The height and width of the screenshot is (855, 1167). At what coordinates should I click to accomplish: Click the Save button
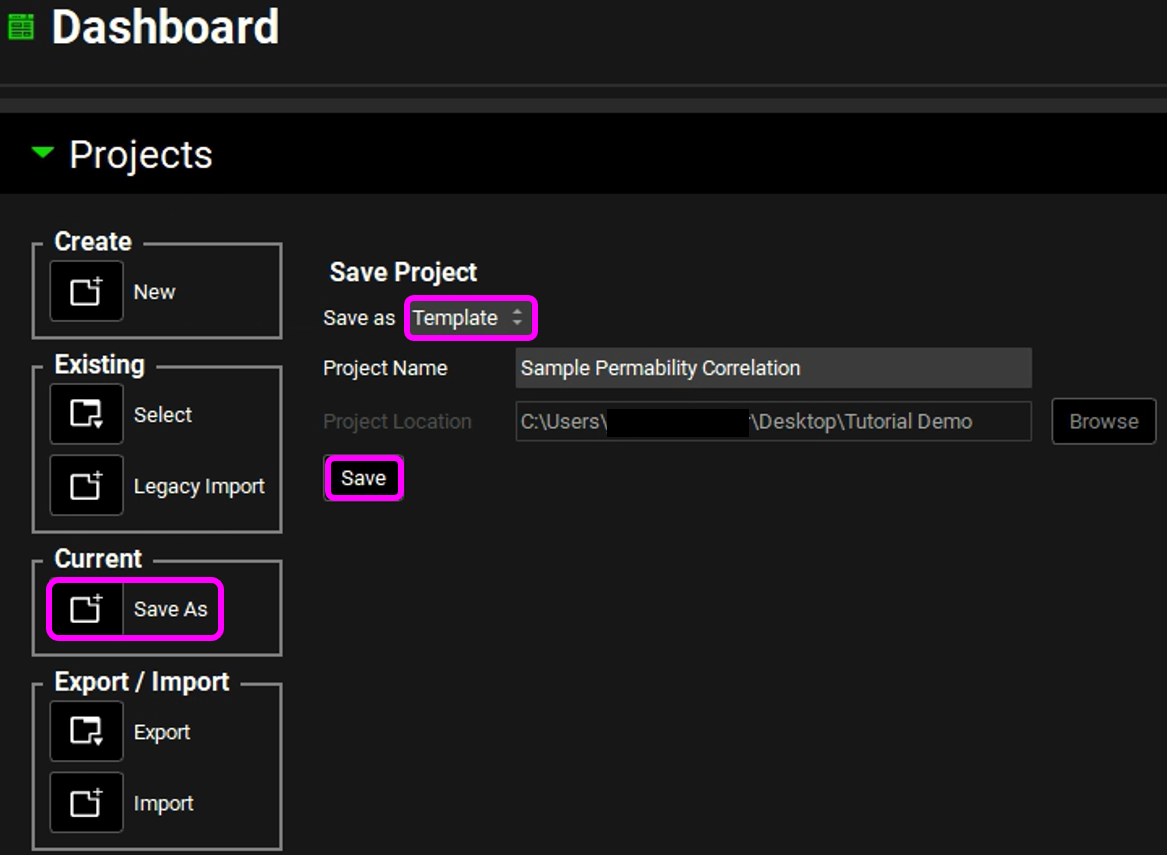(363, 478)
